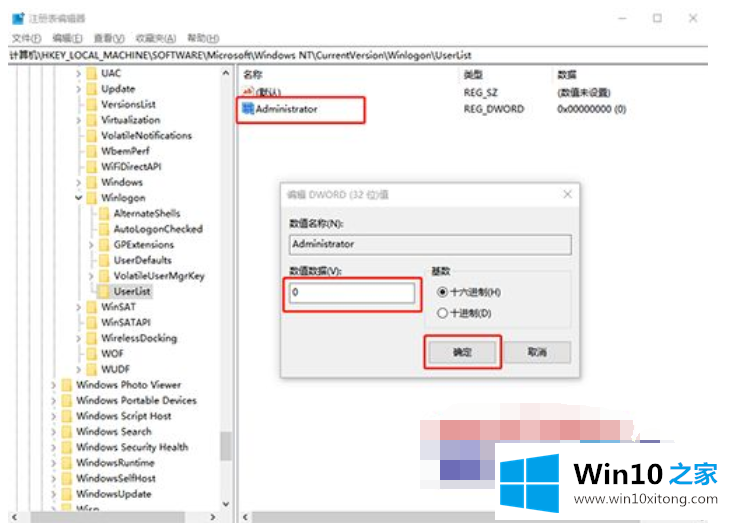The image size is (730, 525).
Task: Open the 文件(F) menu
Action: tap(26, 38)
